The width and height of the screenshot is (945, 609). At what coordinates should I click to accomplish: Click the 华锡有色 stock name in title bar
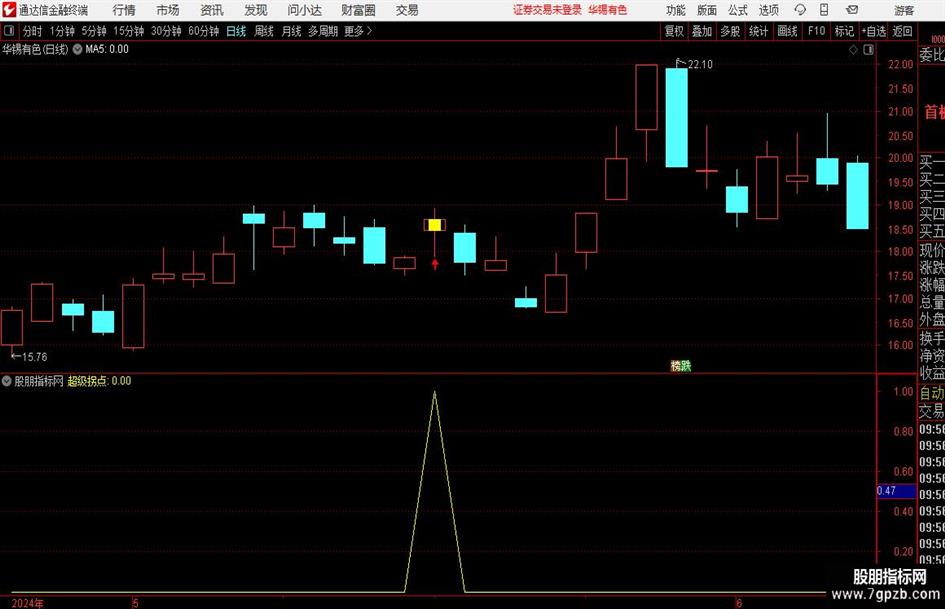click(608, 10)
